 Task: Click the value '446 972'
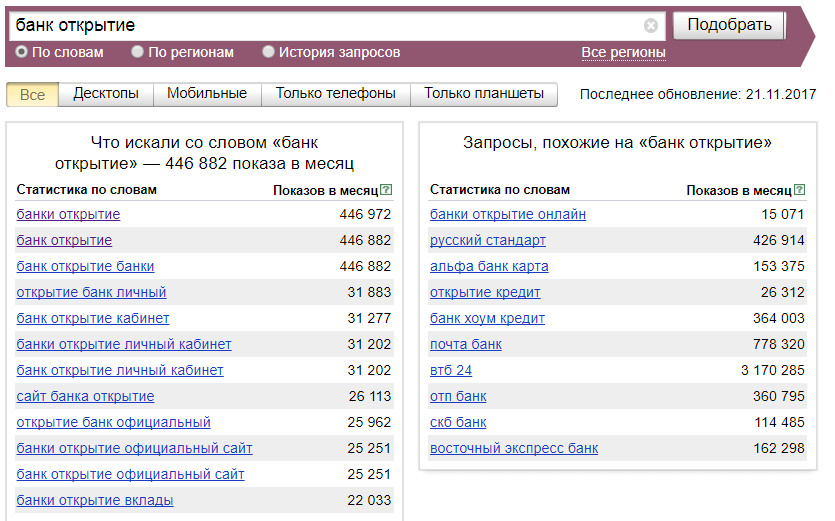[365, 214]
